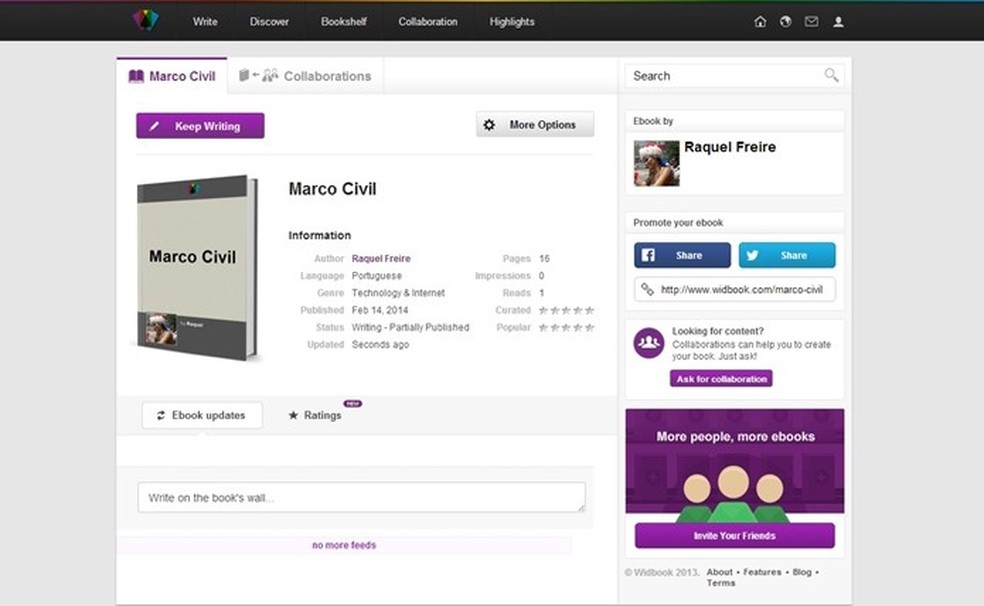
Task: Click the Raquel Freire author link
Action: (x=381, y=258)
